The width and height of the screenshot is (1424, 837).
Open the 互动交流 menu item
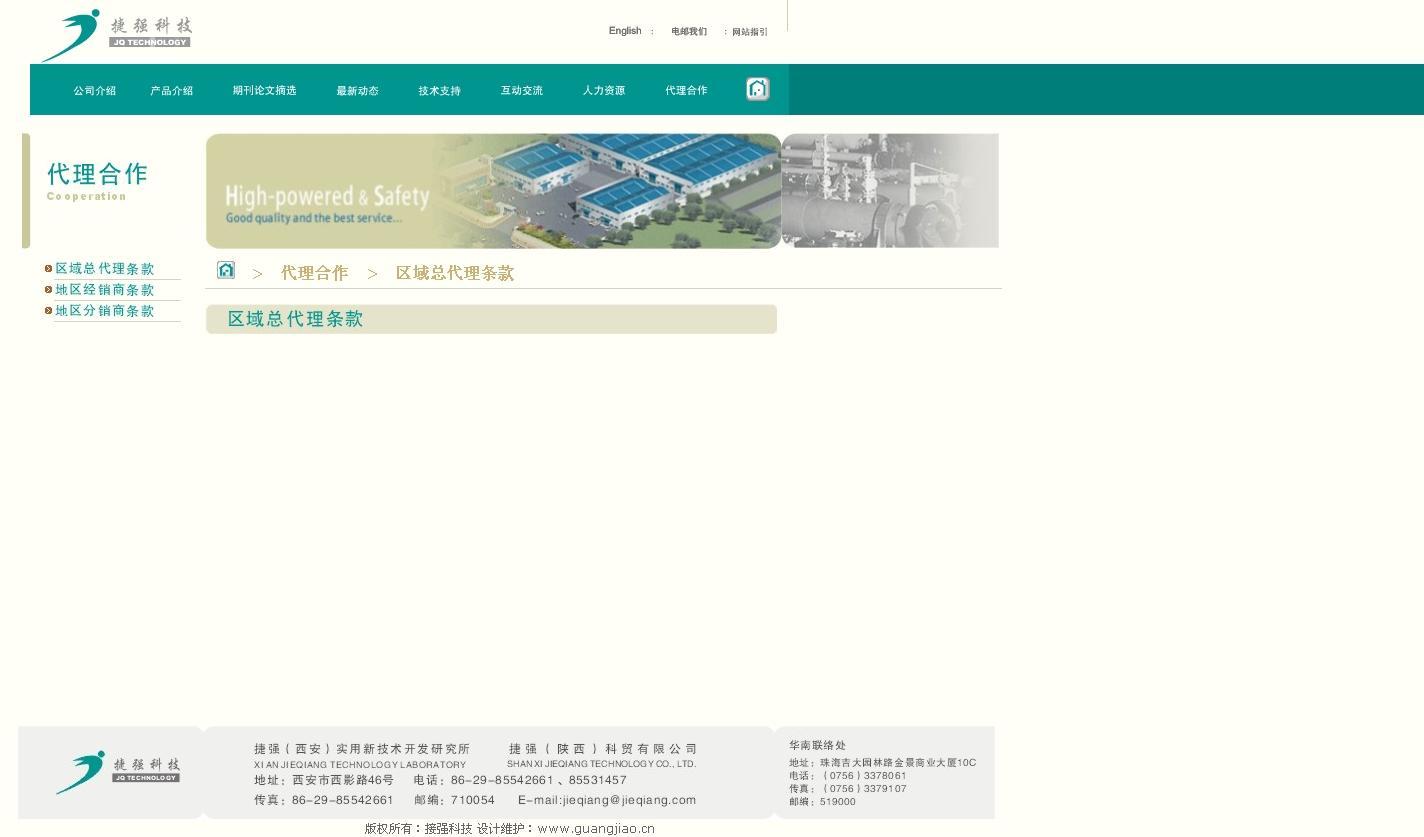pos(521,91)
